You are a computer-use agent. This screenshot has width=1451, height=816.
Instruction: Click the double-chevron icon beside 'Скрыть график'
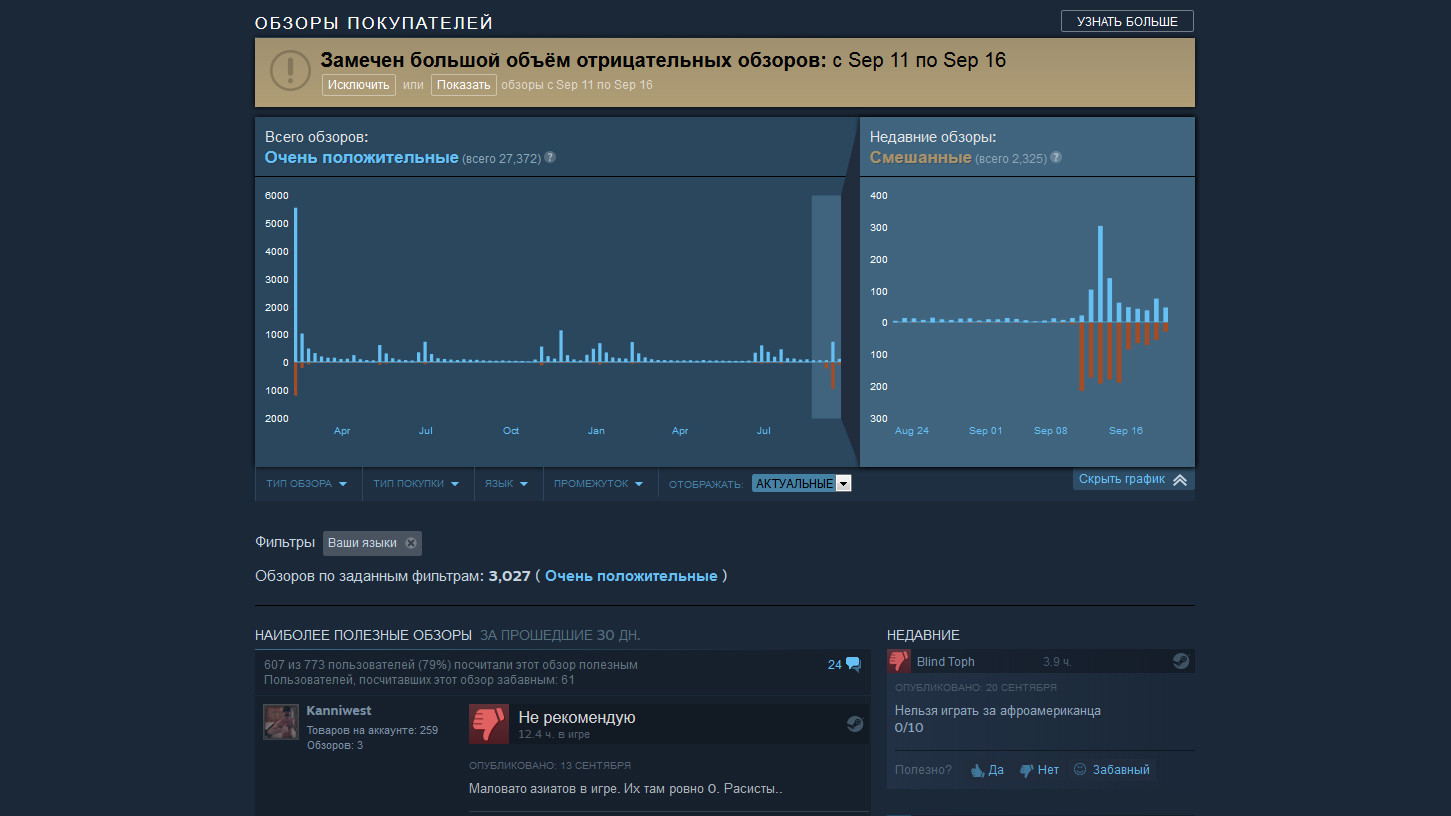click(1180, 480)
